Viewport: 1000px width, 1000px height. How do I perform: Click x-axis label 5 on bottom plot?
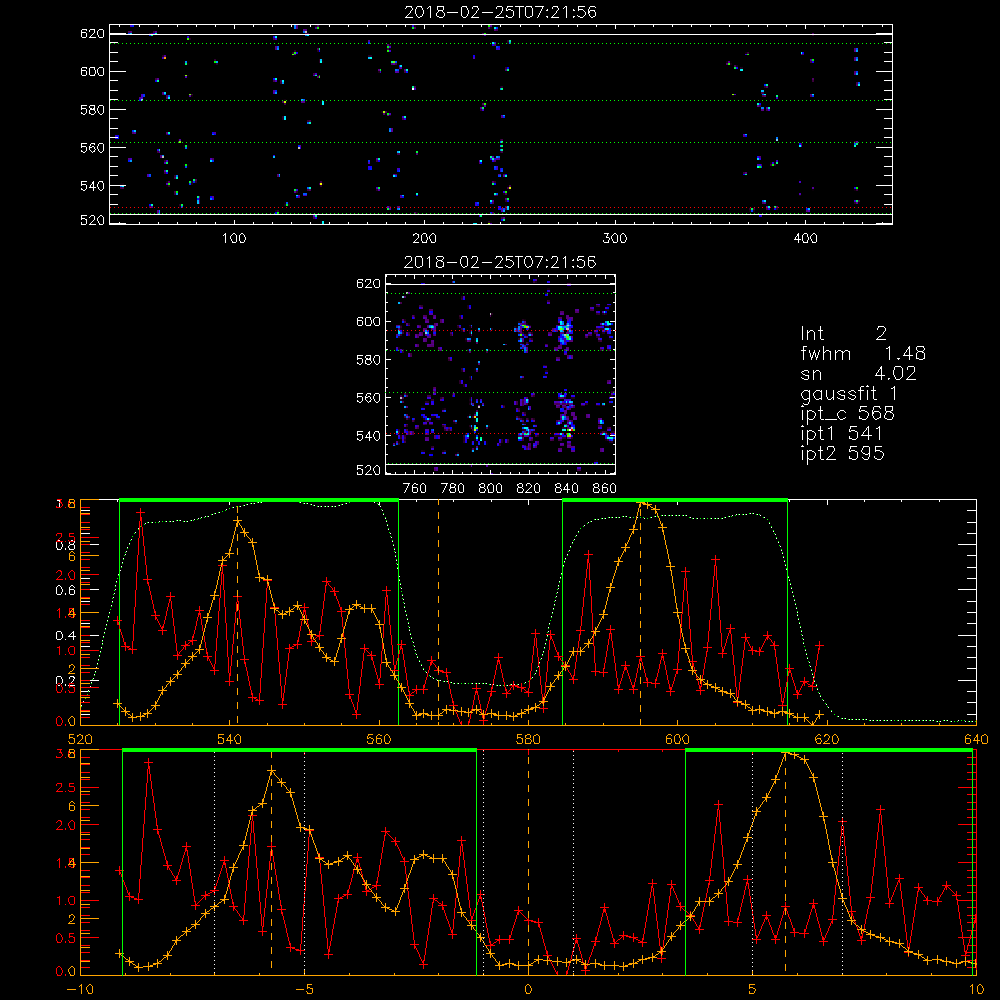tap(753, 990)
